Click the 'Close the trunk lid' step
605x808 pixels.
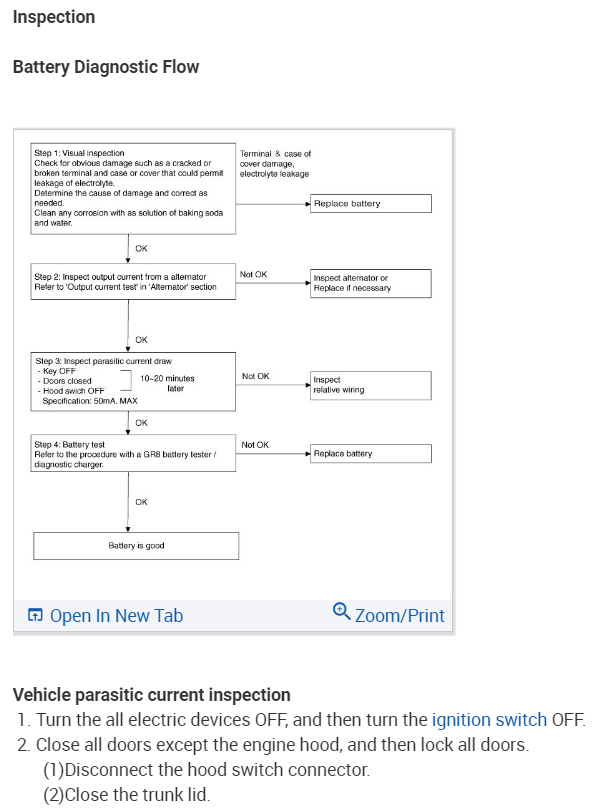point(127,795)
